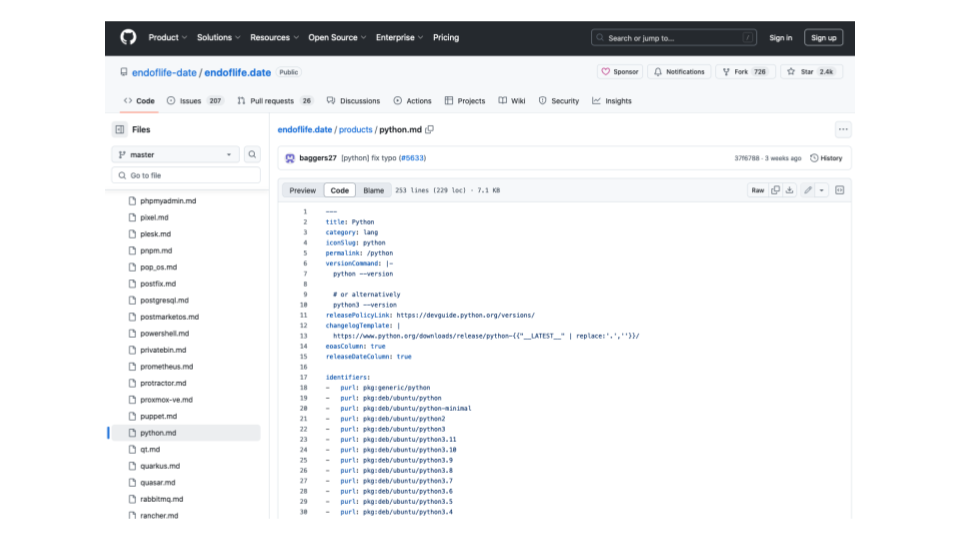Open quarkus.md in file tree
The height and width of the screenshot is (540, 960).
160,466
